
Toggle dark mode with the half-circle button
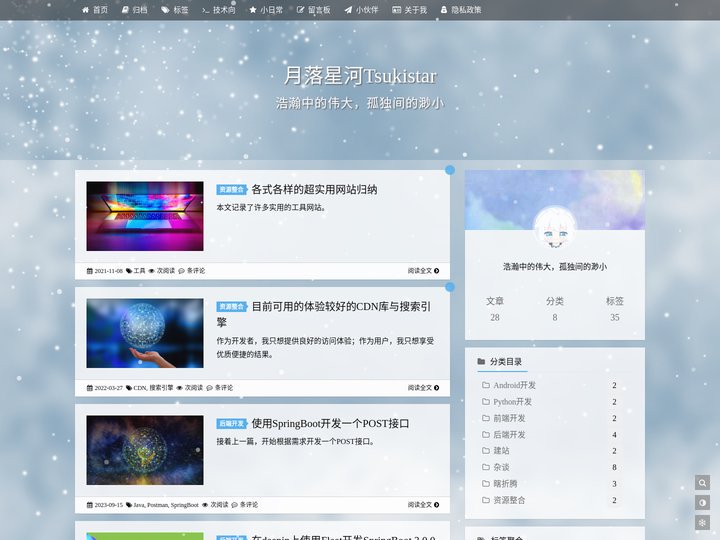pos(702,502)
